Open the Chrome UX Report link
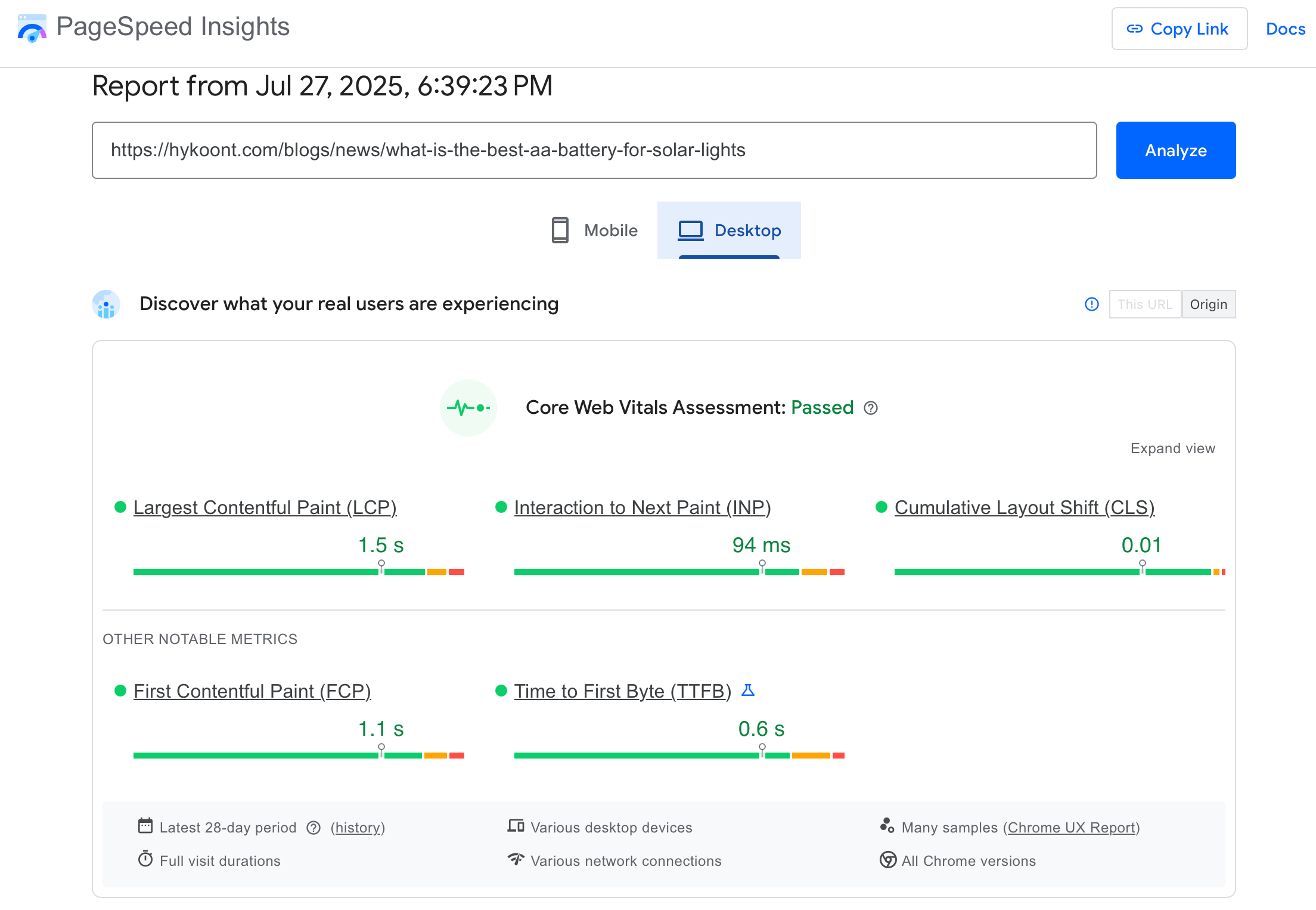 1071,828
